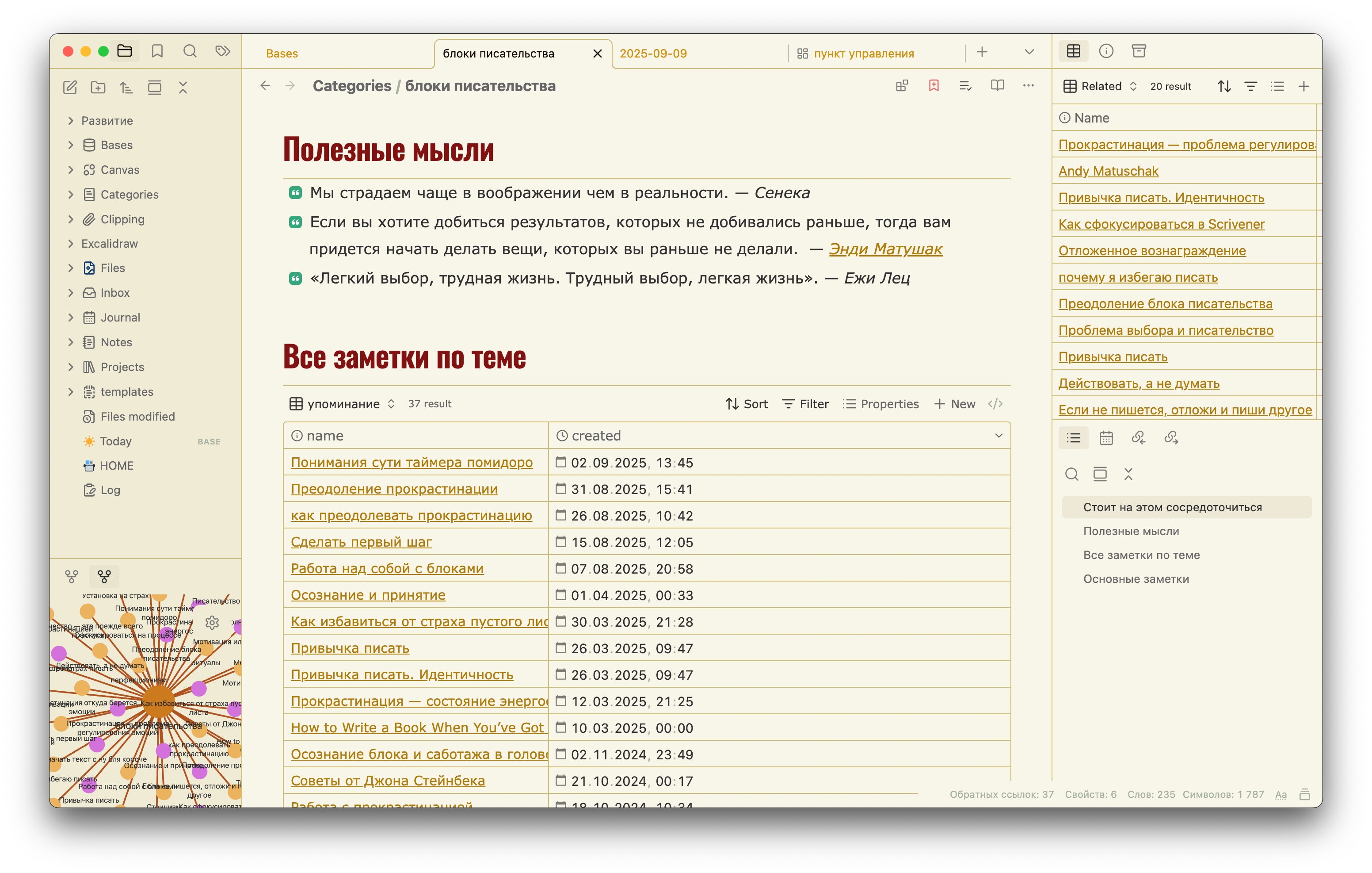The image size is (1372, 873).
Task: Open the tags panel icon
Action: pos(222,51)
